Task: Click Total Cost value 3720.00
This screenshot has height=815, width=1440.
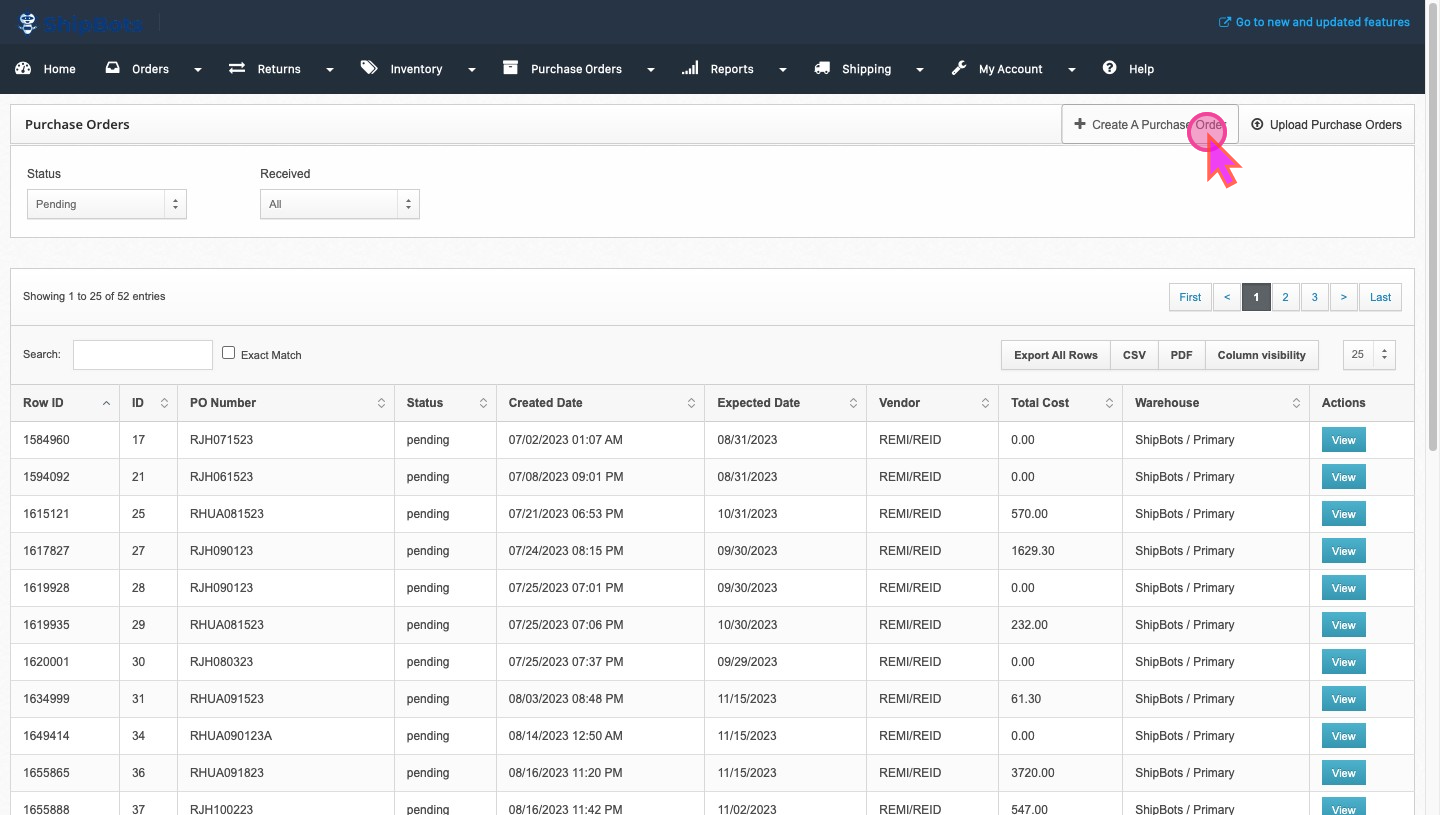Action: point(1032,773)
